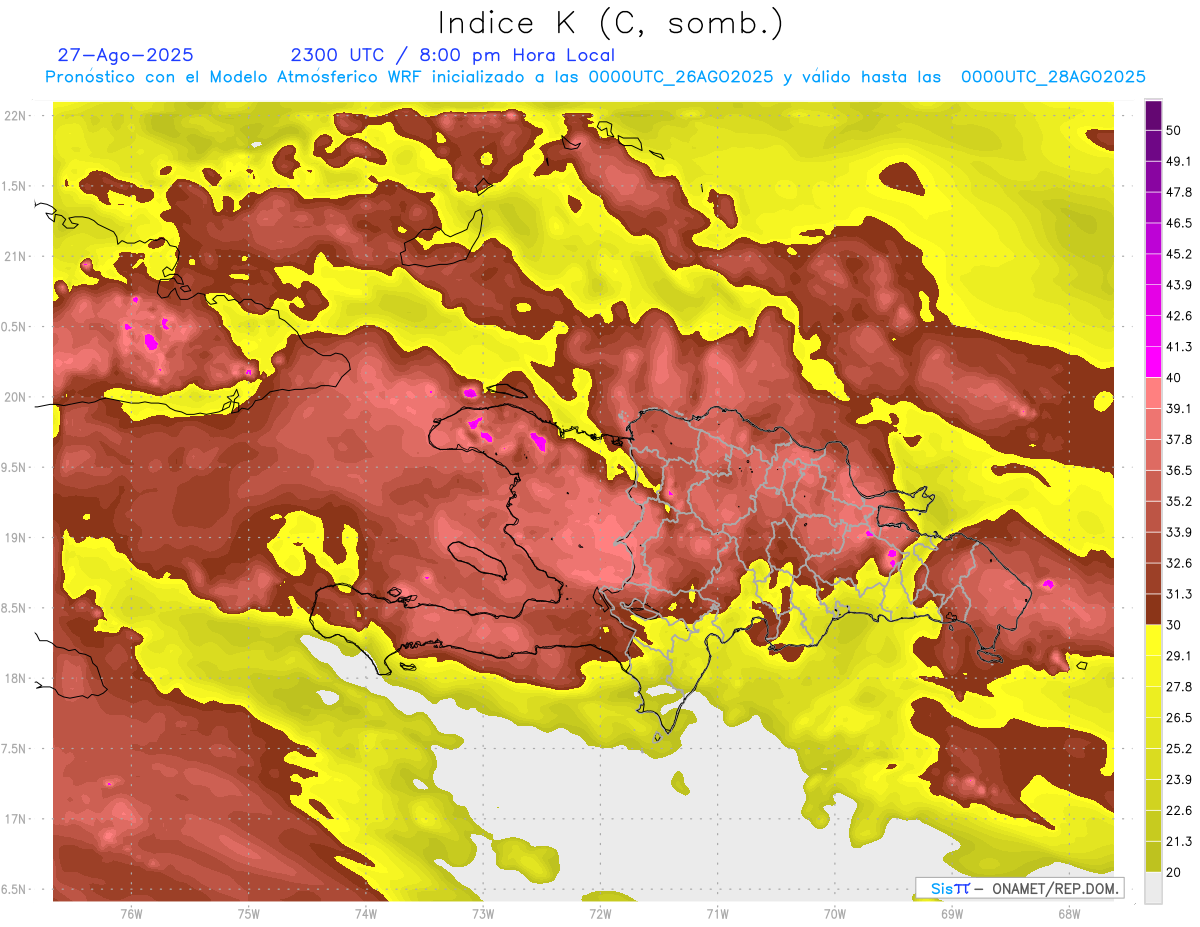The image size is (1200, 927).
Task: Click the 27-Ago-2025 date label
Action: click(125, 55)
